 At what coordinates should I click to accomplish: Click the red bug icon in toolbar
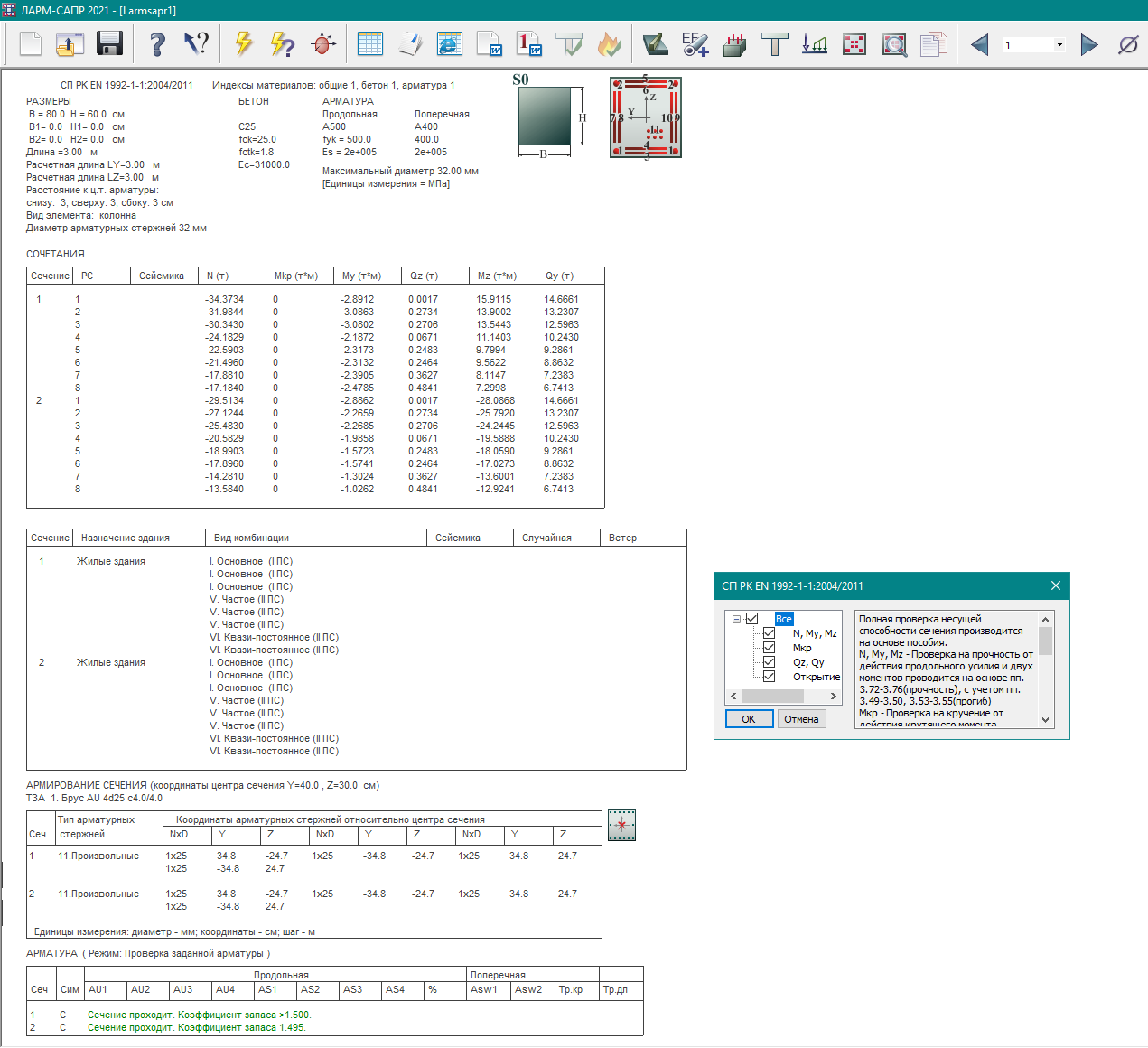pyautogui.click(x=322, y=43)
